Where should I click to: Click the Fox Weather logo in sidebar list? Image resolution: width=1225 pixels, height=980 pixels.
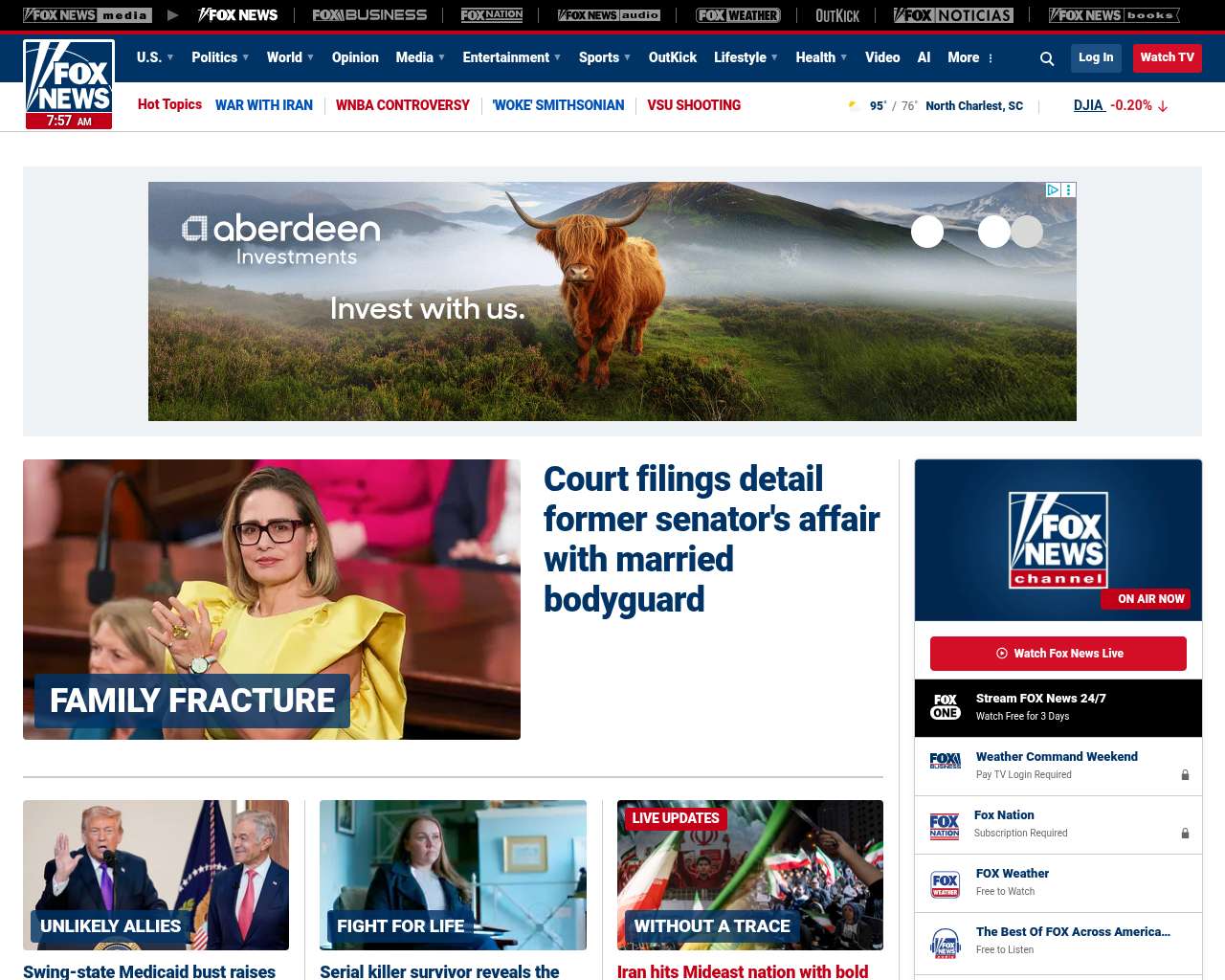(946, 883)
